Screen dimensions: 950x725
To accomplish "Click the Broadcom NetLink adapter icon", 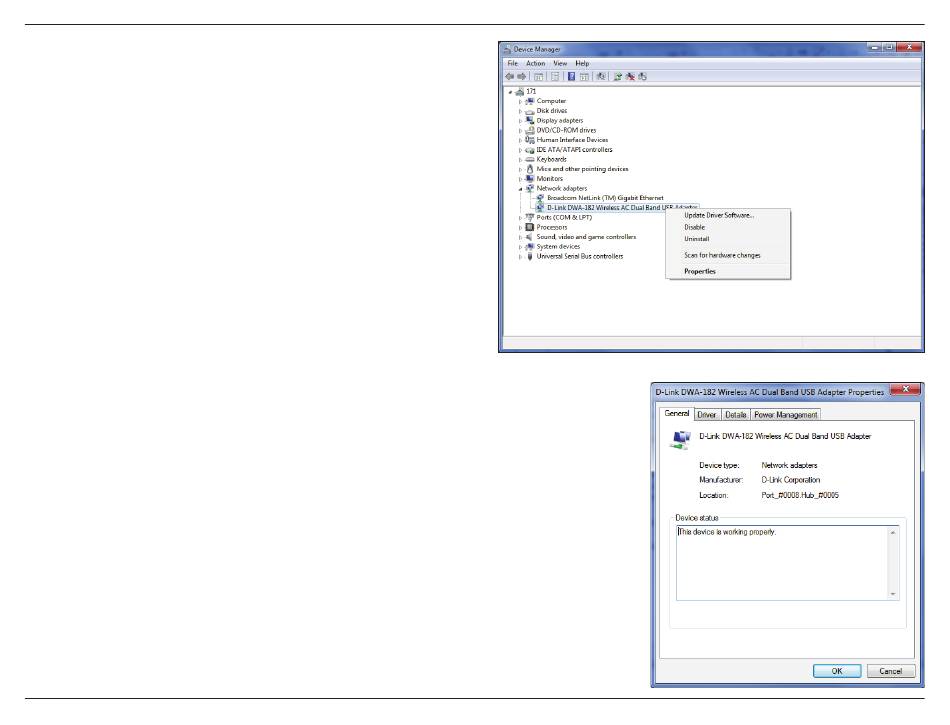I will pyautogui.click(x=540, y=198).
